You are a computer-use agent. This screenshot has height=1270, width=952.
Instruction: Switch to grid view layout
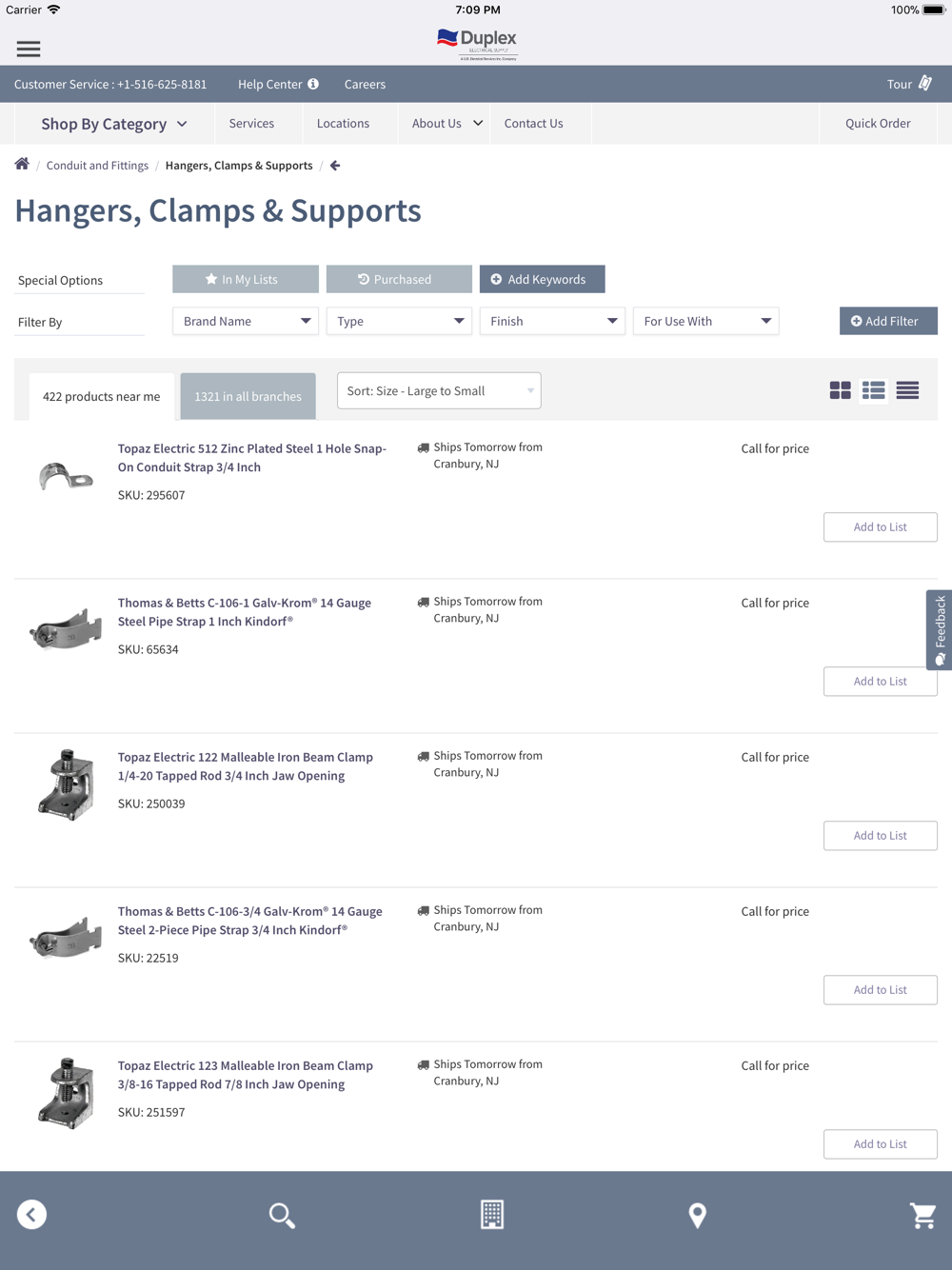click(840, 390)
